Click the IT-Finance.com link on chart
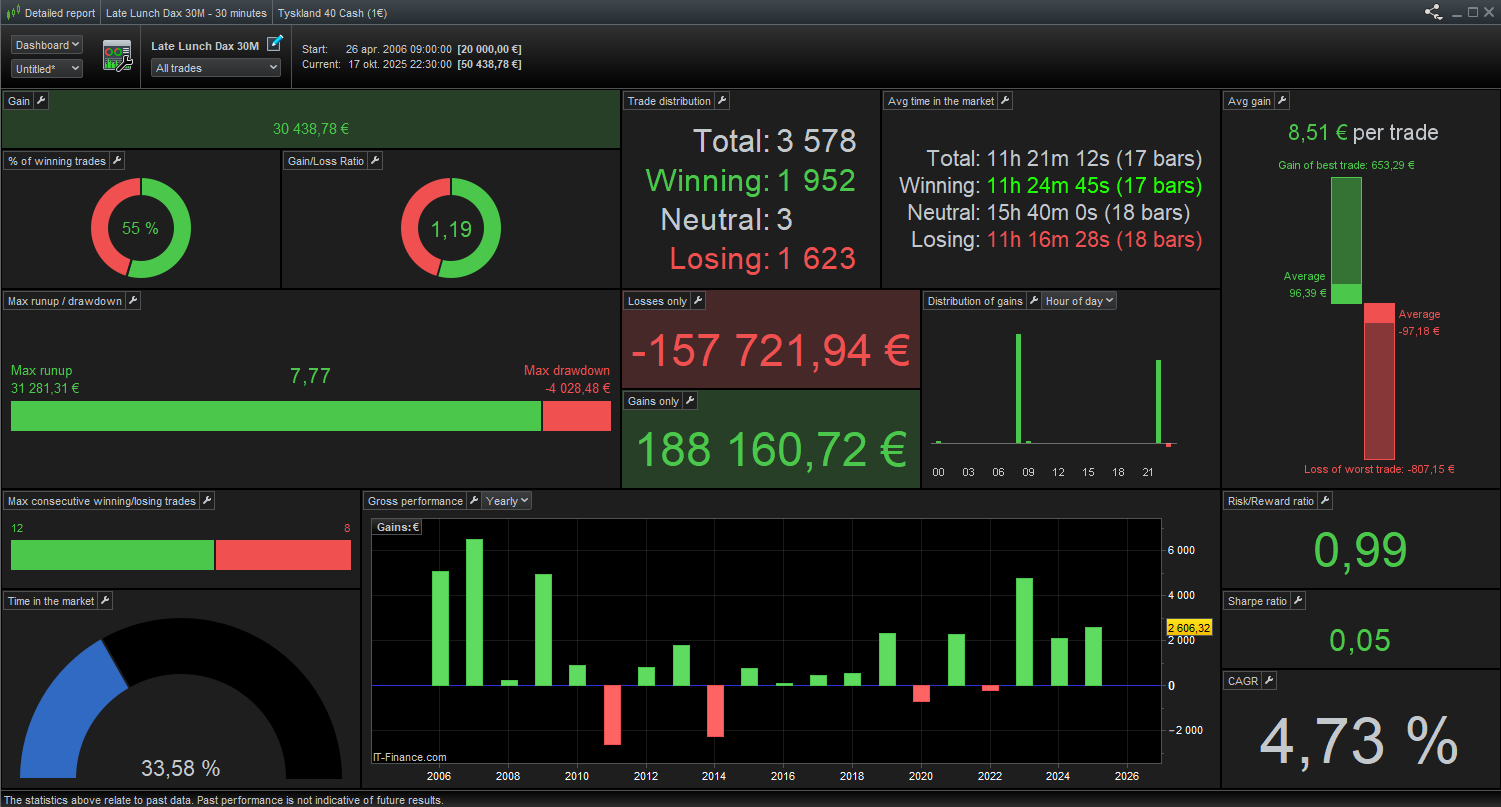This screenshot has width=1501, height=807. [x=410, y=757]
